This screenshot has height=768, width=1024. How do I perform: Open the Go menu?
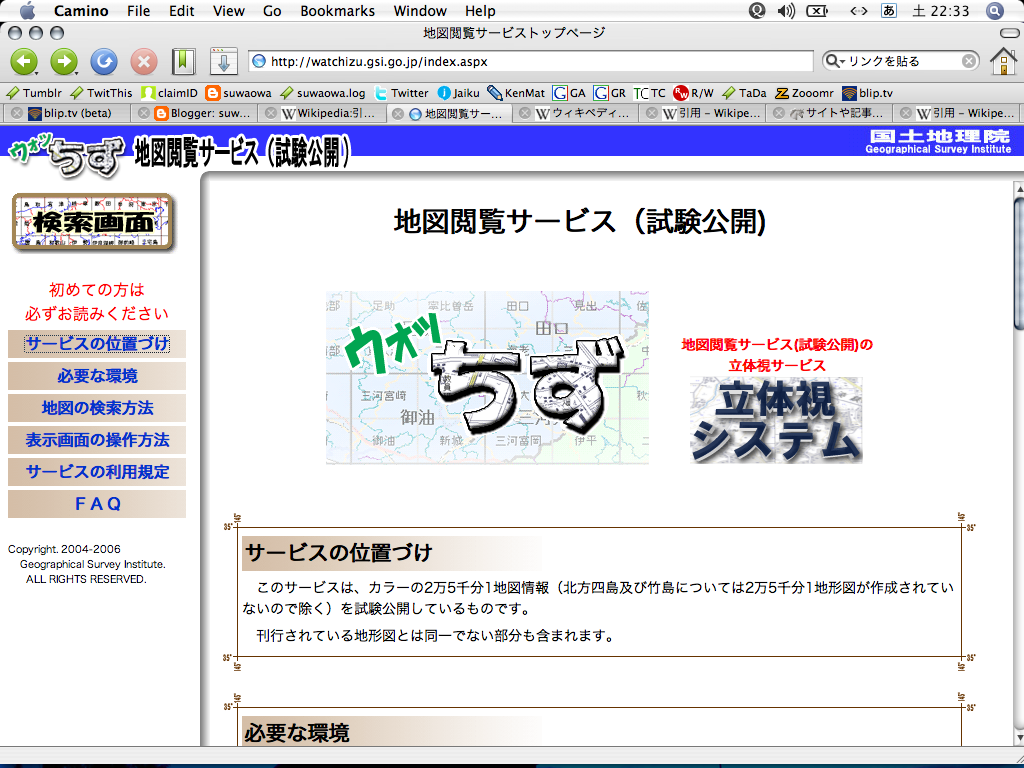(x=272, y=10)
